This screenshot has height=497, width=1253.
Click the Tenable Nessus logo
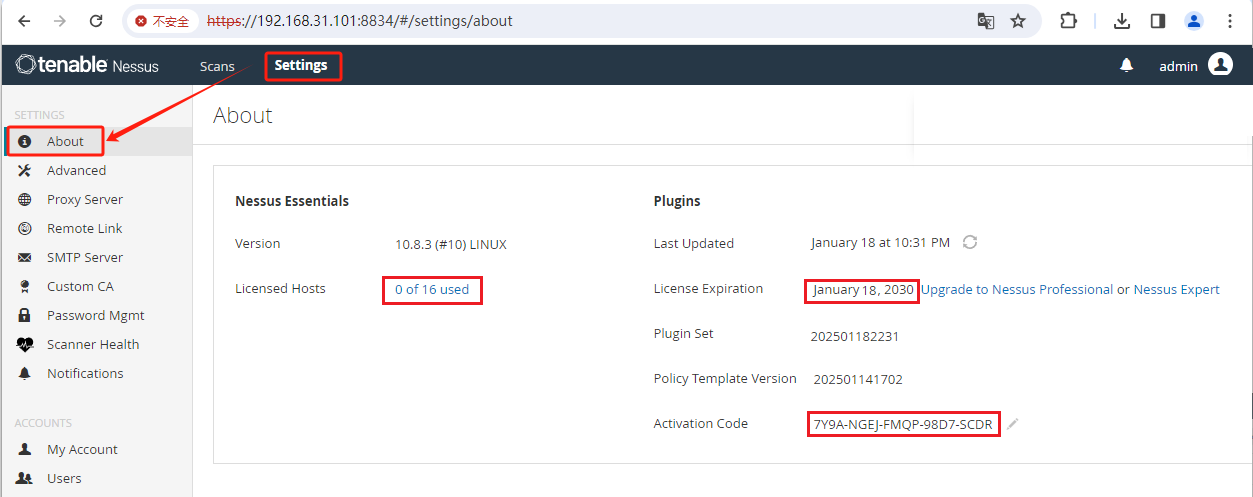click(x=87, y=65)
